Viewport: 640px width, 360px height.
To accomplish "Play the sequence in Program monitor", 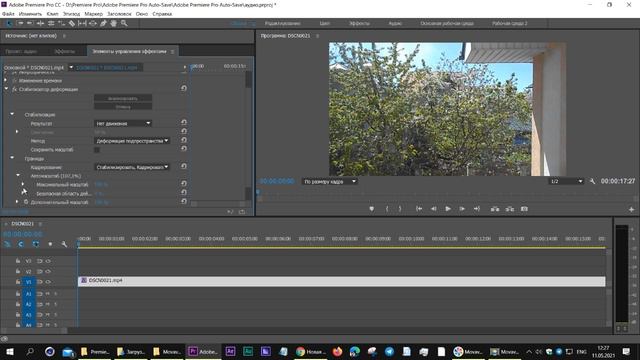I will click(448, 209).
